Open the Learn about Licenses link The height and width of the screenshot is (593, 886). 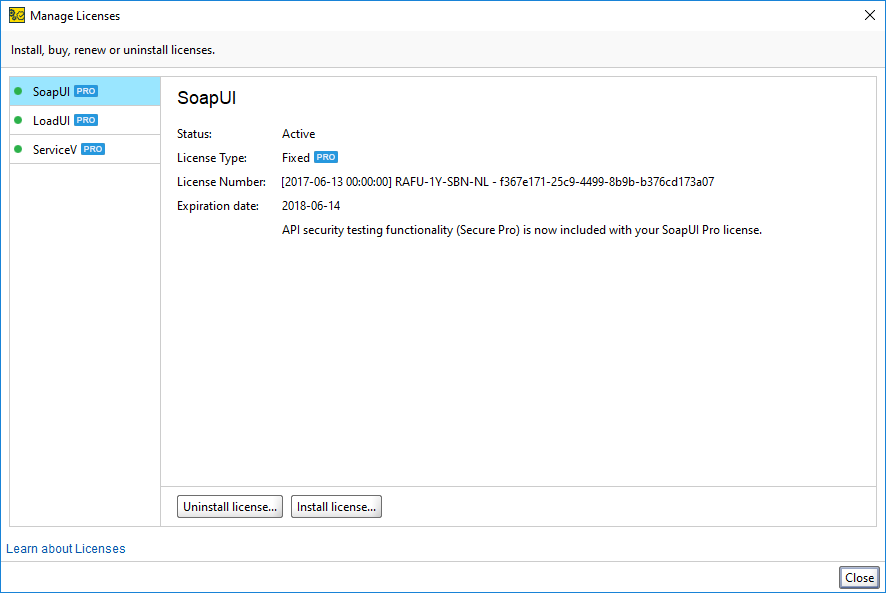point(66,548)
